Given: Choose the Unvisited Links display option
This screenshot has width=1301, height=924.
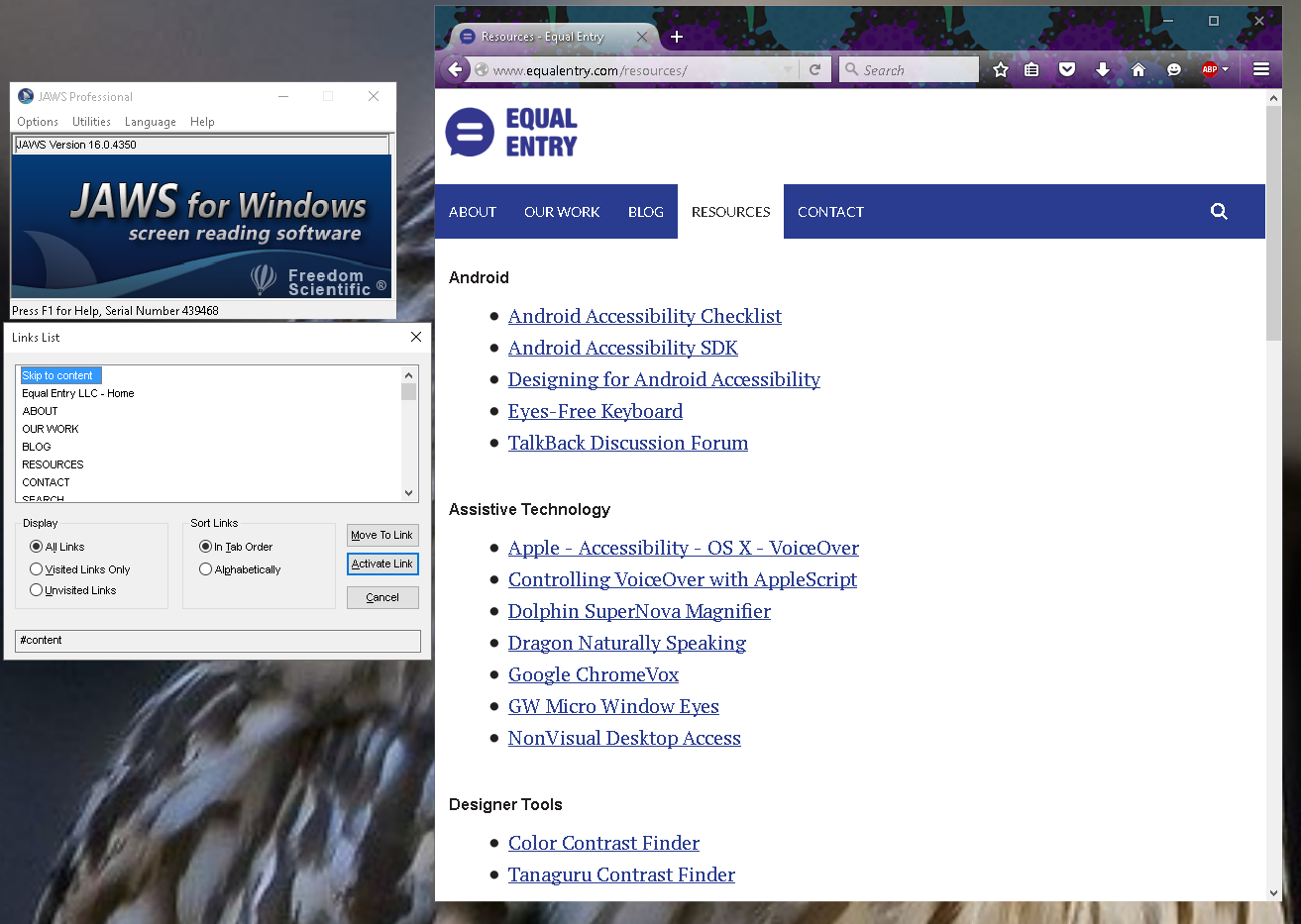Looking at the screenshot, I should (x=37, y=590).
